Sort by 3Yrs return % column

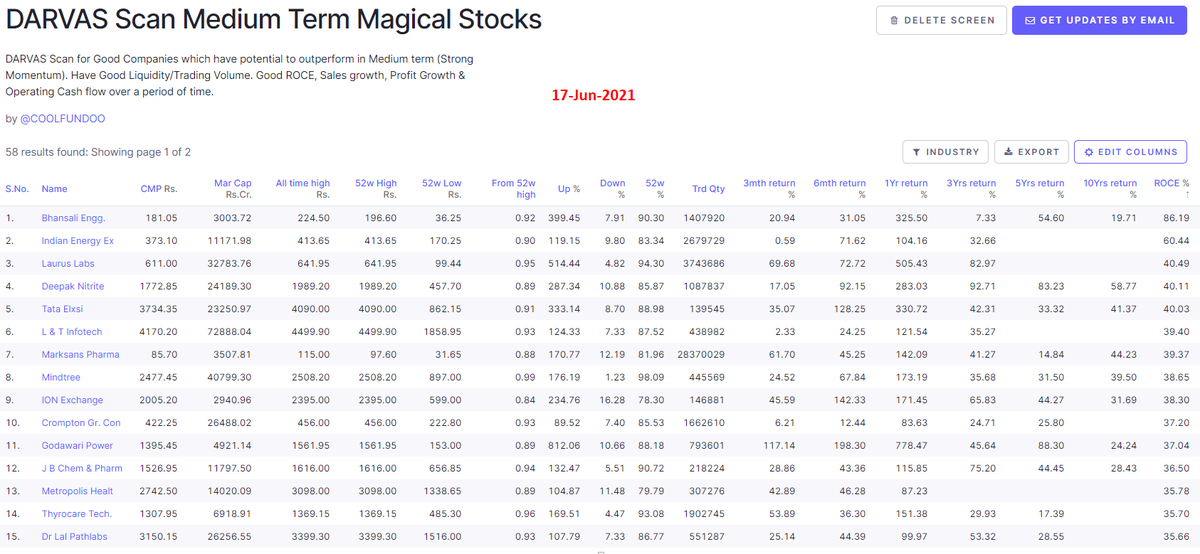[x=970, y=189]
